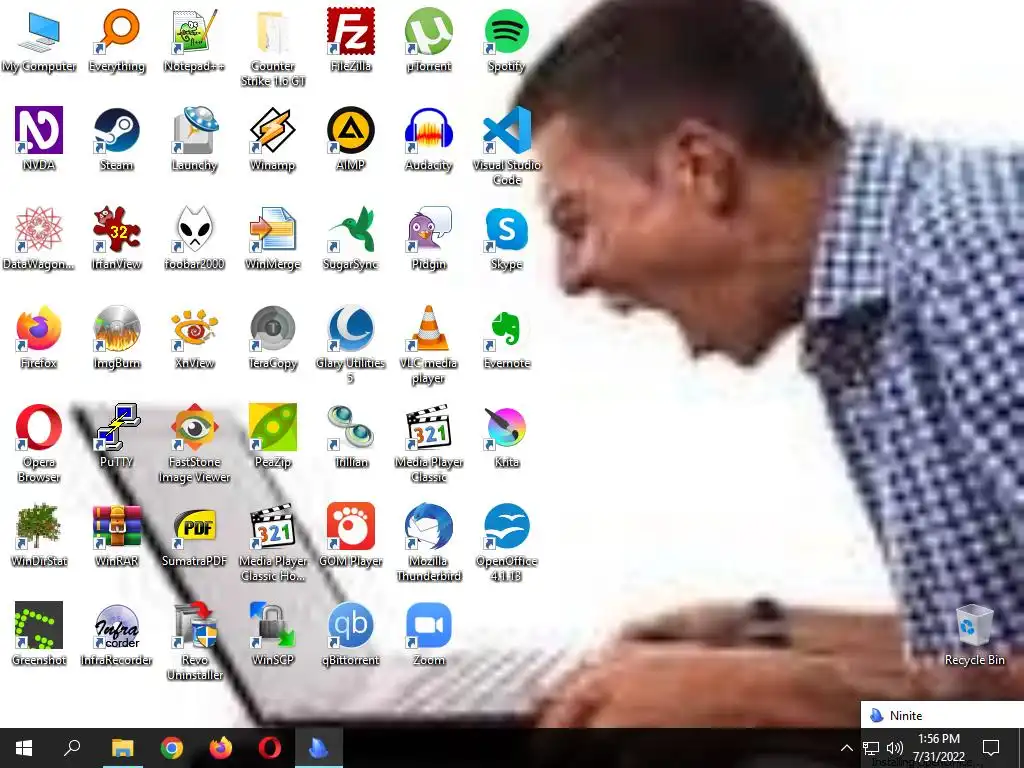Select the GOM Player desktop shortcut

[x=351, y=535]
